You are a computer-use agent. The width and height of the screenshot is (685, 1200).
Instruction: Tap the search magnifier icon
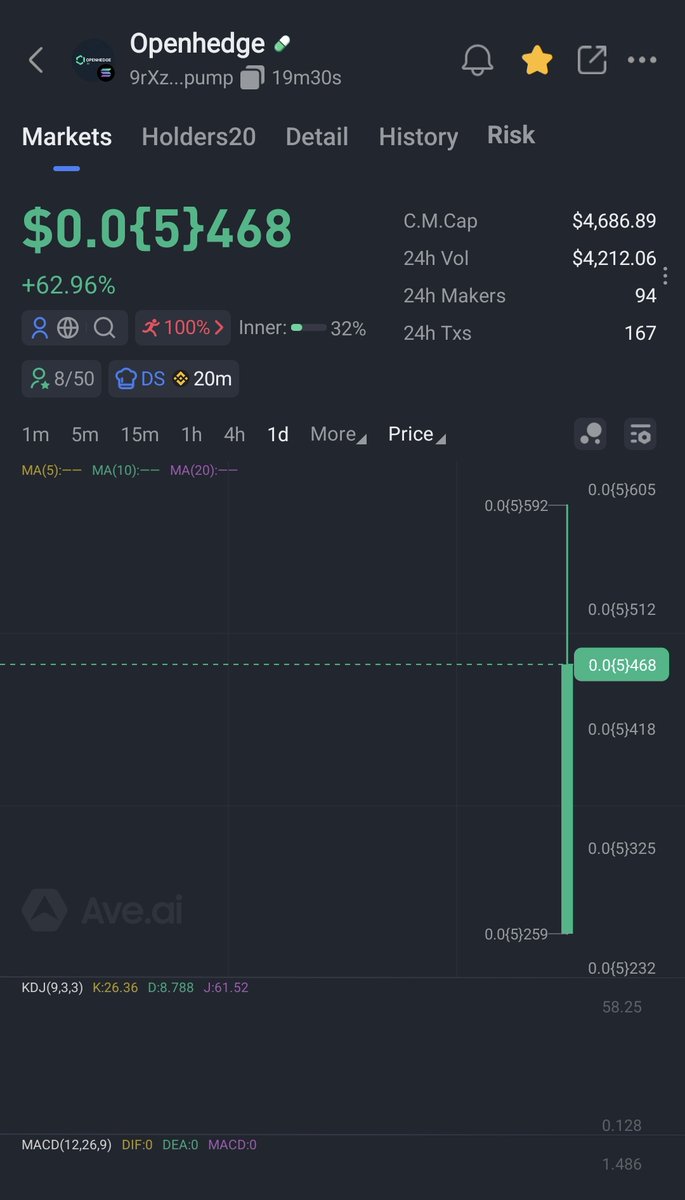coord(104,327)
